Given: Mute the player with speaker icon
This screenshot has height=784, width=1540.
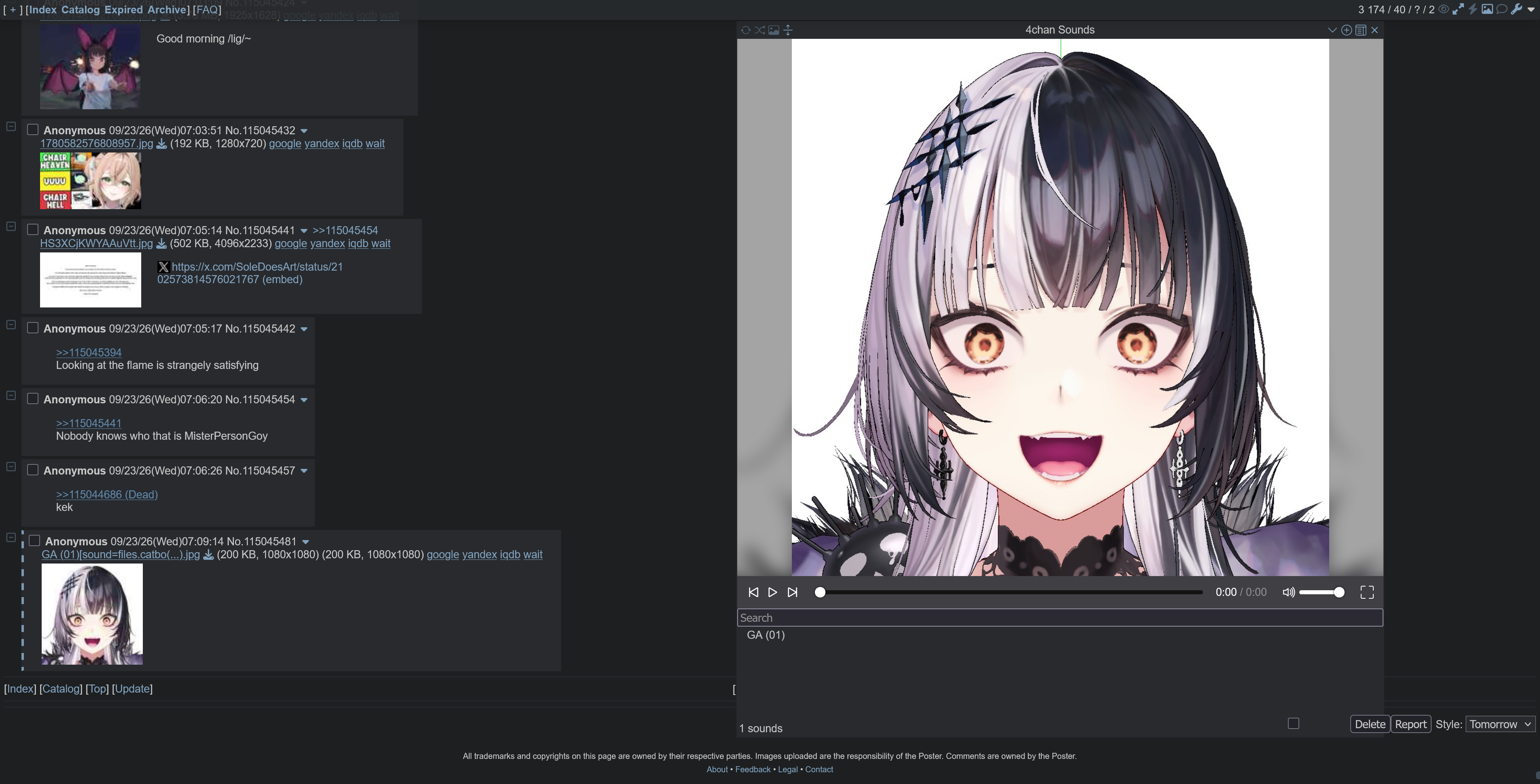Looking at the screenshot, I should point(1288,592).
